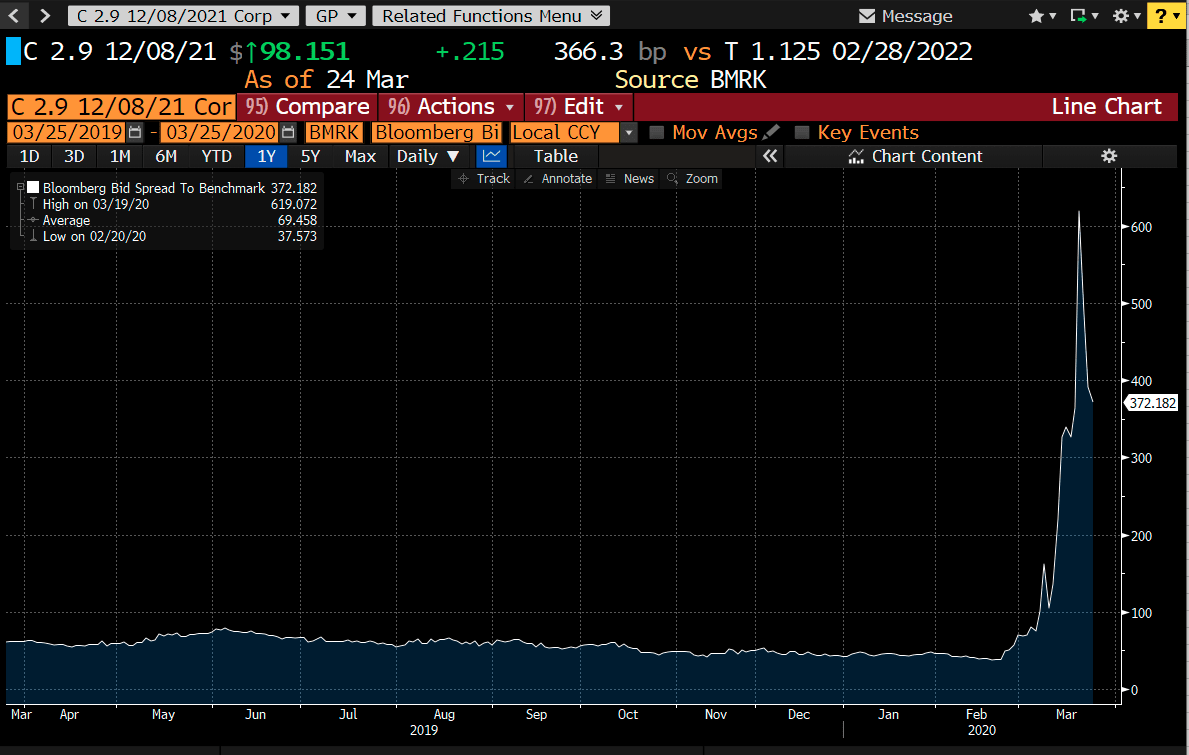Expand the Daily periodicity dropdown
Viewport: 1189px width, 755px height.
tap(428, 156)
